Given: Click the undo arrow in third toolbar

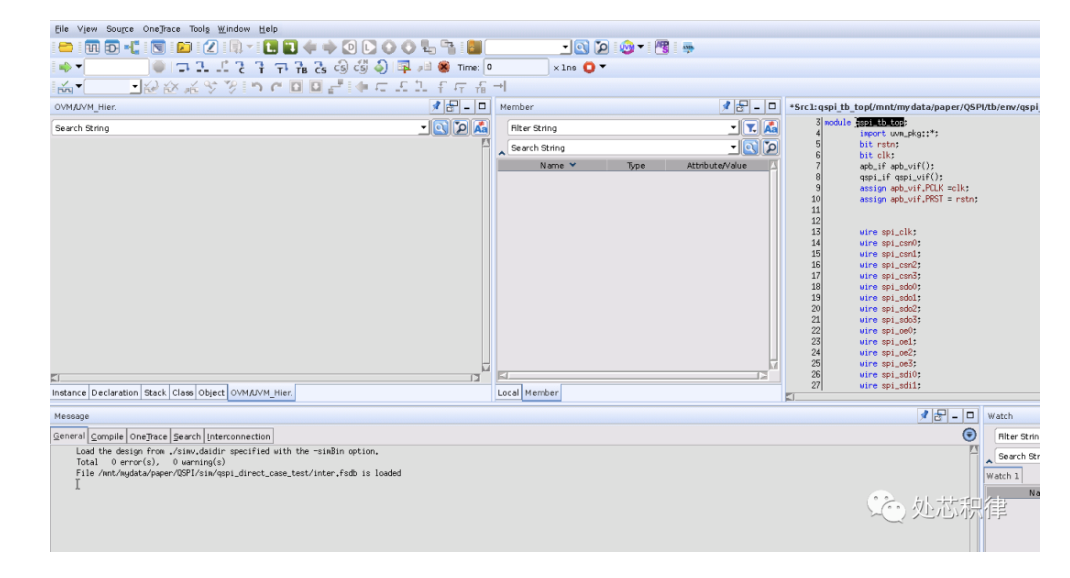Looking at the screenshot, I should click(x=257, y=87).
